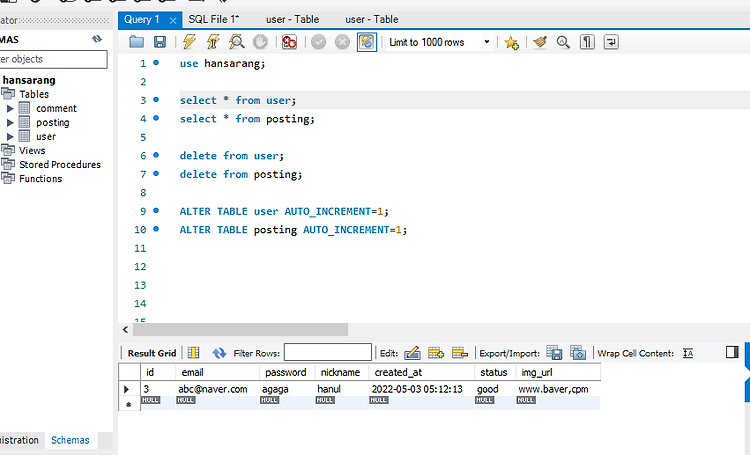The height and width of the screenshot is (455, 750).
Task: Select Stored Procedures folder
Action: pos(60,165)
